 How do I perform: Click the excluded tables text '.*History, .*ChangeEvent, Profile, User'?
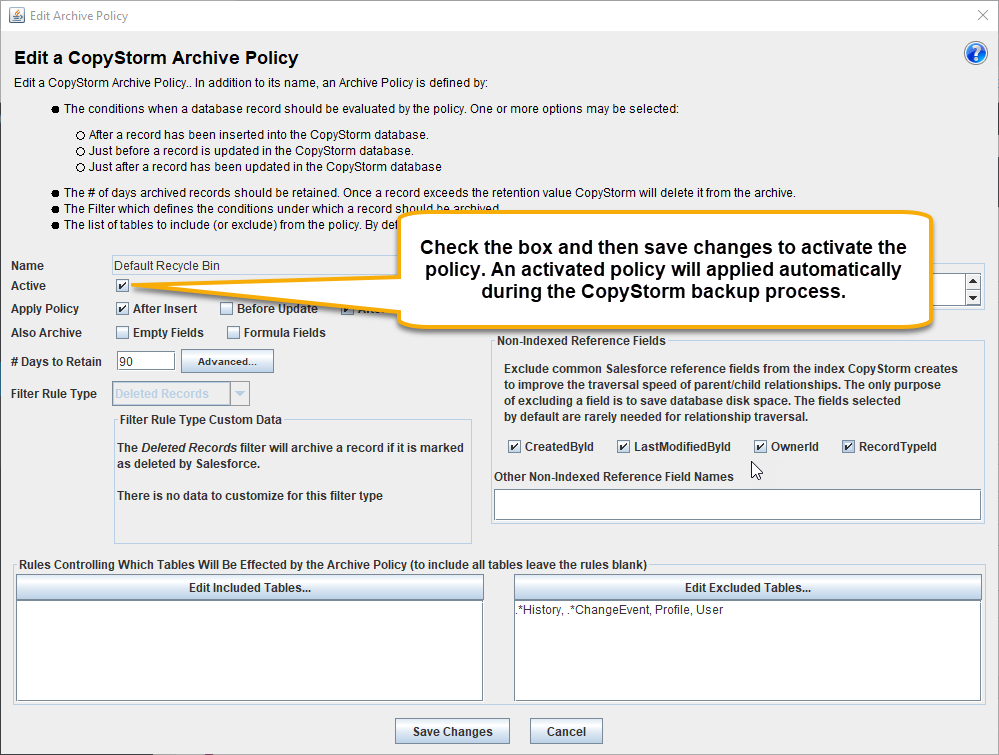coord(619,610)
